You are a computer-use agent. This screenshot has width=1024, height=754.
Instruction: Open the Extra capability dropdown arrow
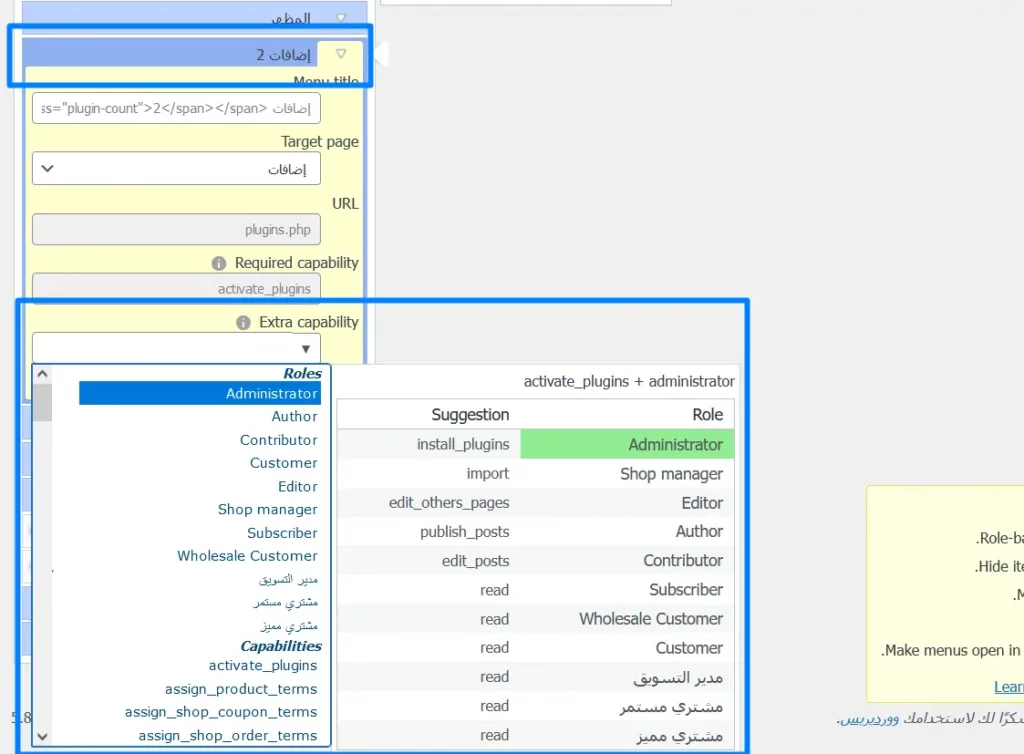tap(305, 348)
